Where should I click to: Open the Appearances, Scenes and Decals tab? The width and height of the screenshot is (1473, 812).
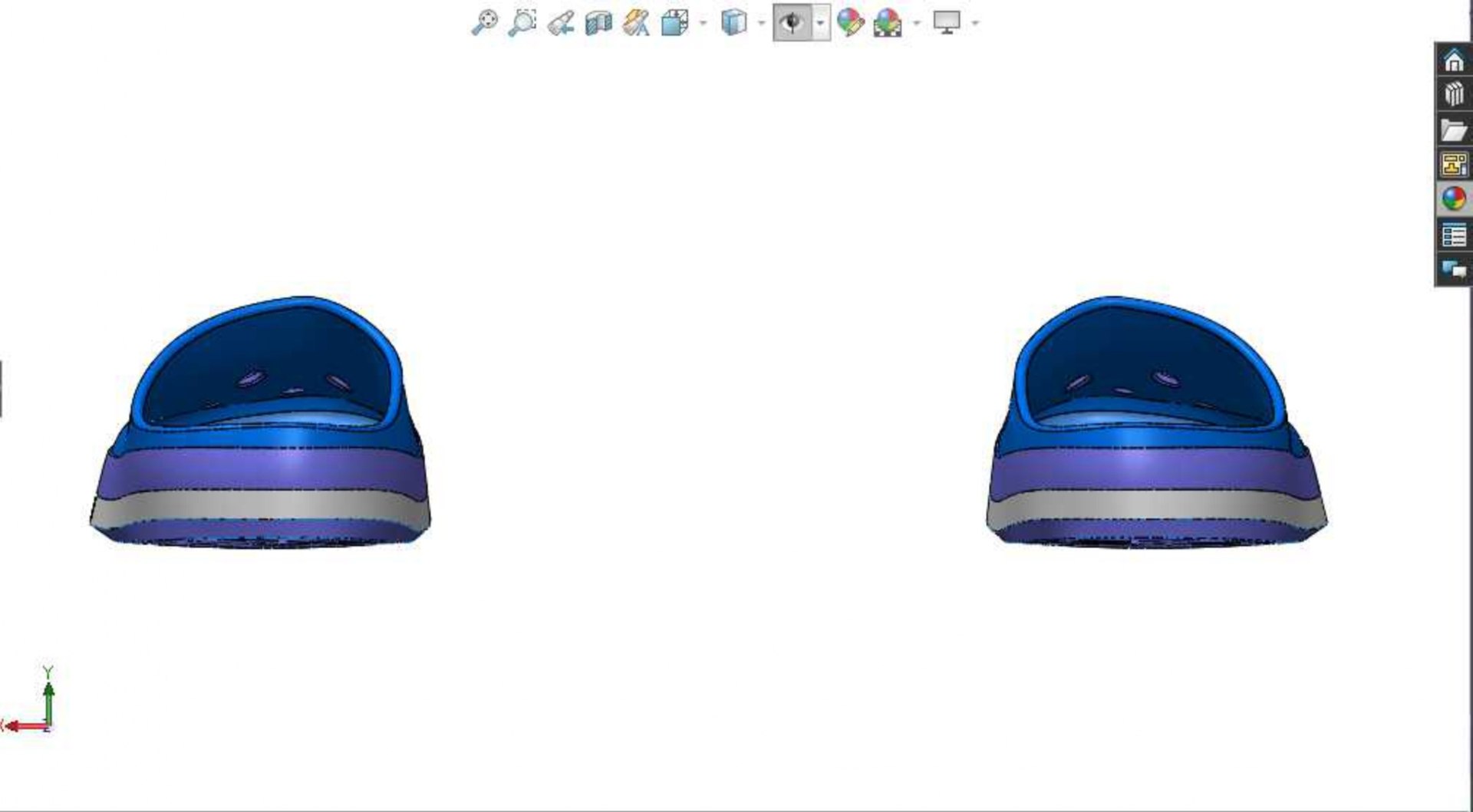1454,199
